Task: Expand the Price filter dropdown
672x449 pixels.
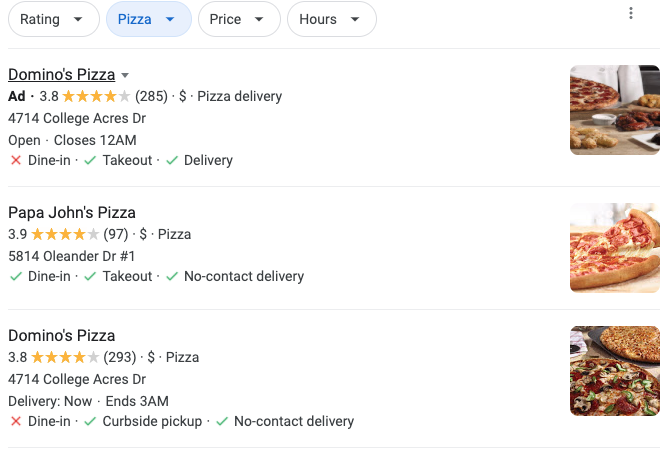Action: pyautogui.click(x=237, y=19)
